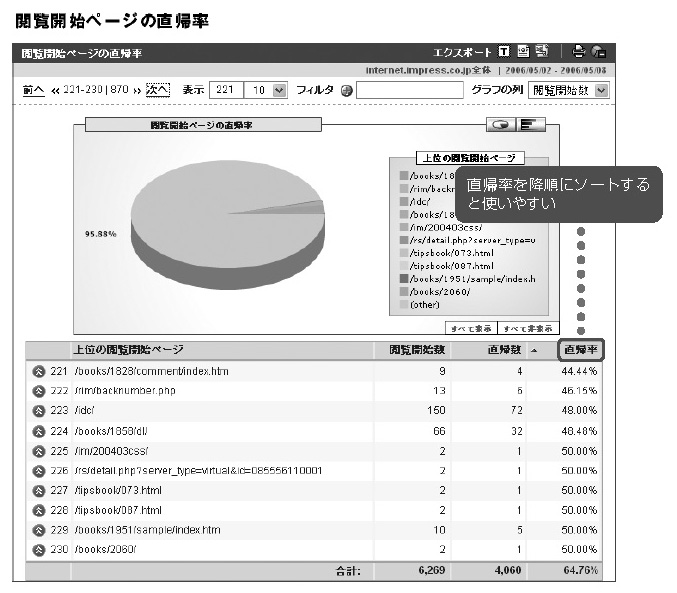Click the rightmost header icon beside printer

(x=598, y=52)
